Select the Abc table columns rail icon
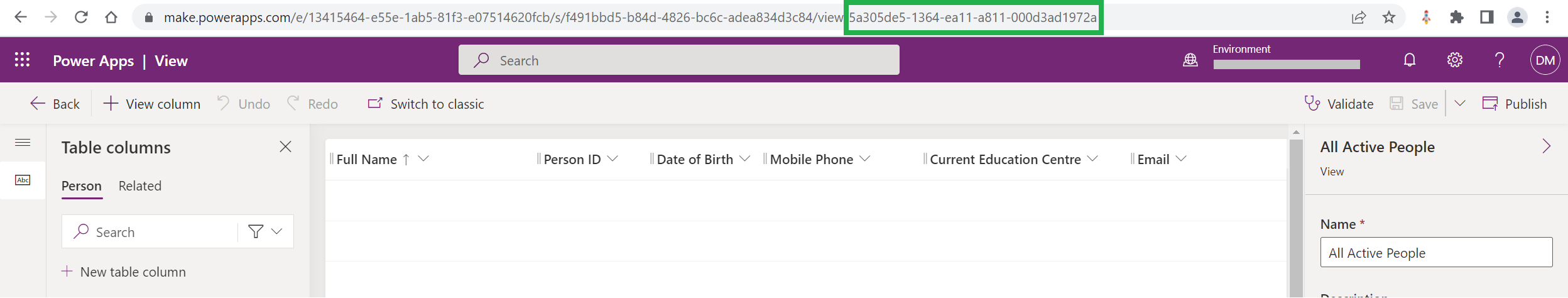 tap(23, 180)
